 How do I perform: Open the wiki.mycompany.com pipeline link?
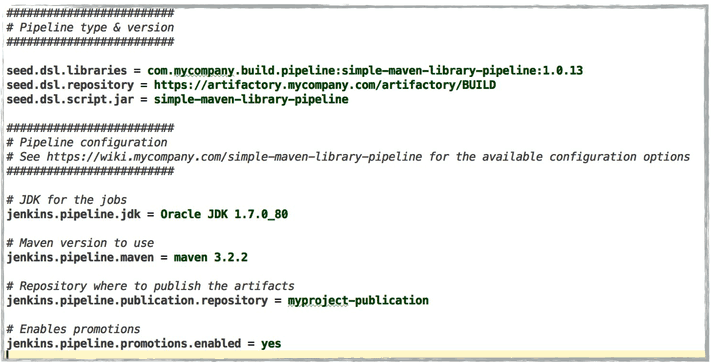click(x=234, y=157)
